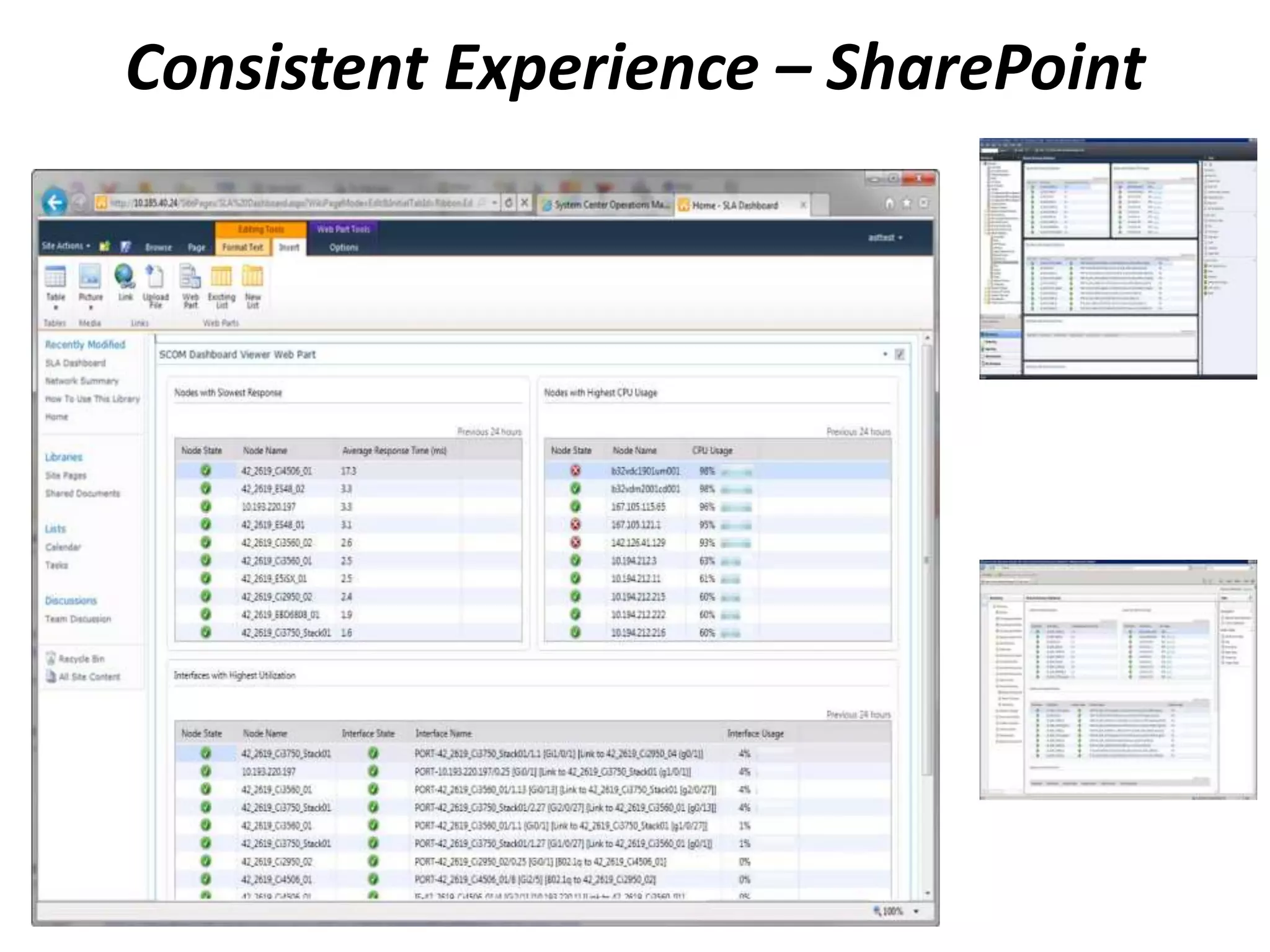Click the edit page icon beside Site Actions
Screen dimensions: 1270x952
[126, 247]
